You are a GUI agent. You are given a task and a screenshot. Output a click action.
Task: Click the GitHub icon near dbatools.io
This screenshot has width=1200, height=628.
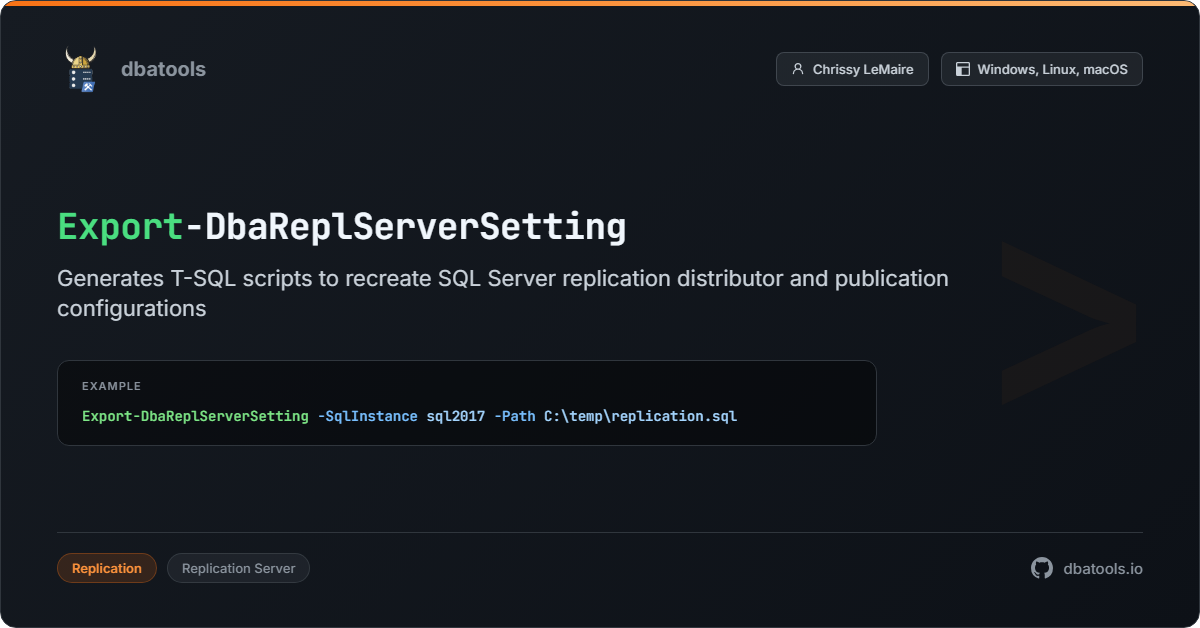coord(1042,568)
